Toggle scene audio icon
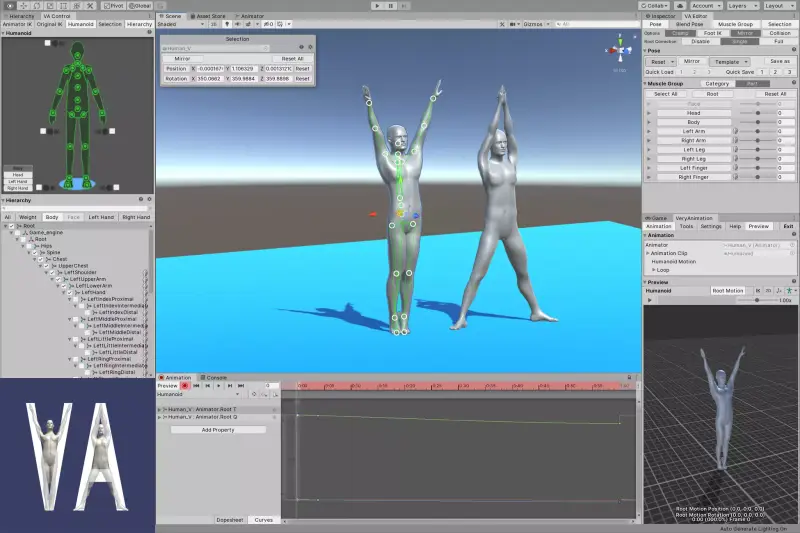The height and width of the screenshot is (533, 800). (238, 24)
